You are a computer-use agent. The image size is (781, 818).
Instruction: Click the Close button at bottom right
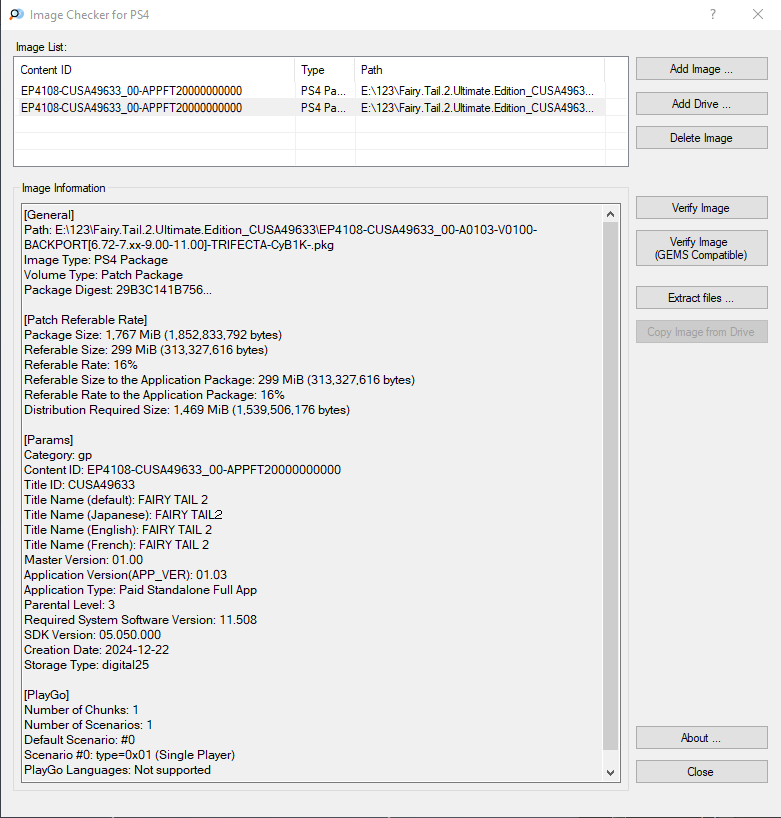coord(701,772)
